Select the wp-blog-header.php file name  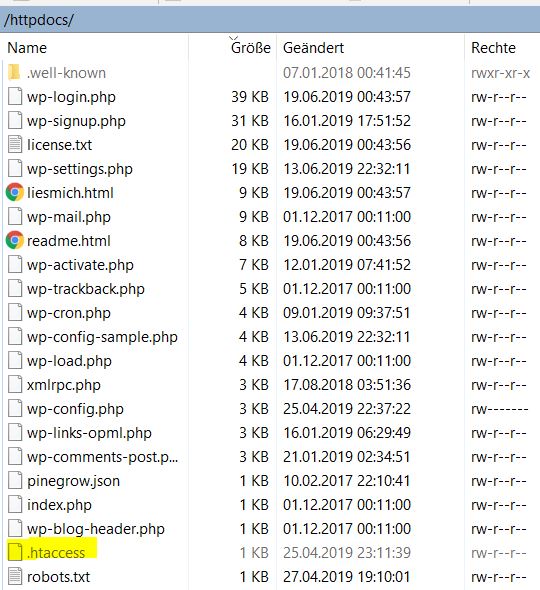pos(96,529)
